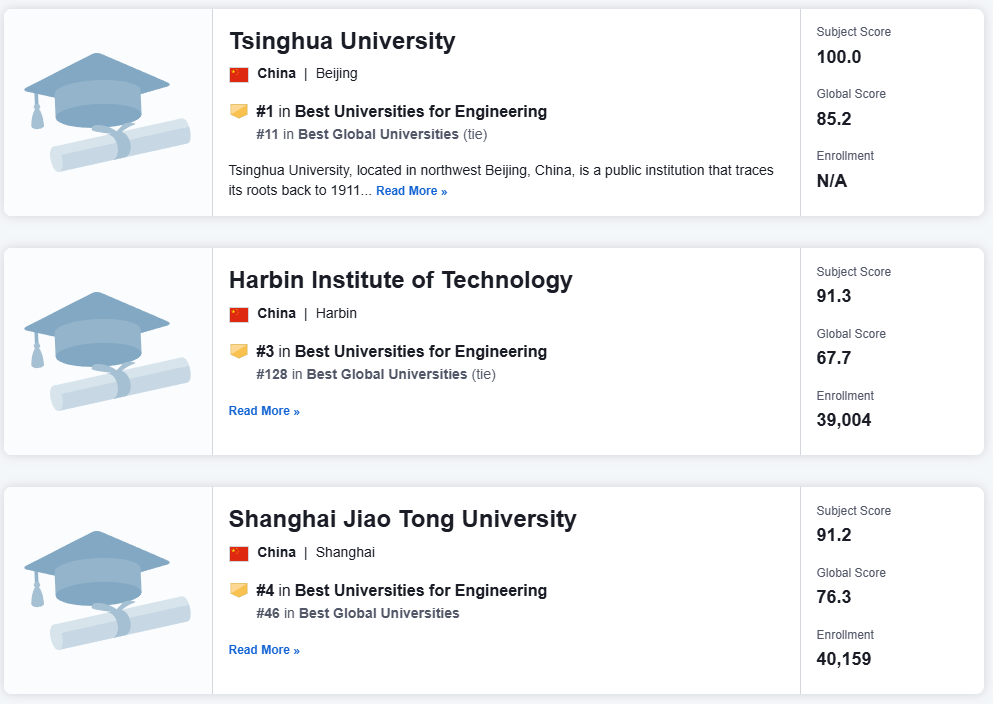The image size is (993, 704).
Task: Open Shanghai Jiao Tong University title link
Action: point(402,519)
